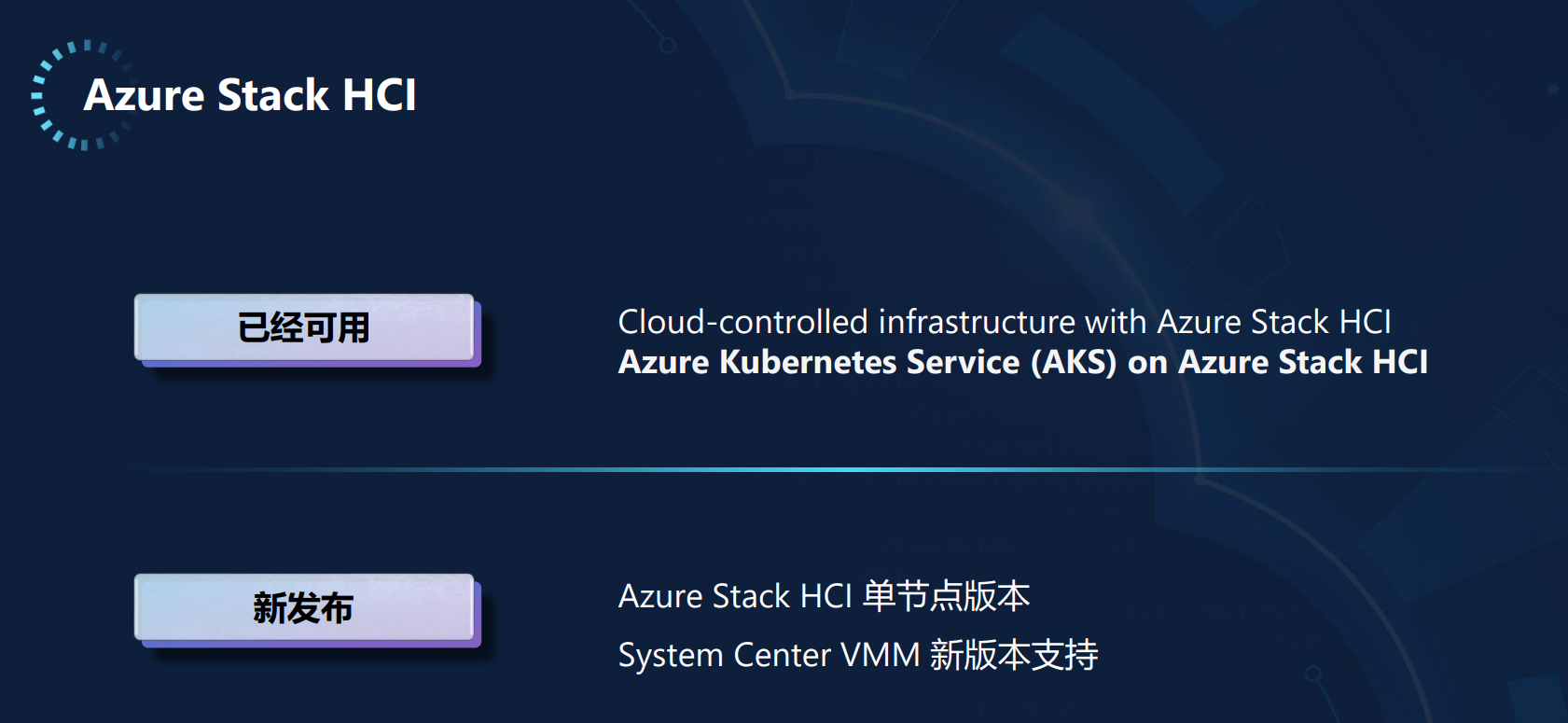This screenshot has height=723, width=1568.
Task: Click the "VMM" word
Action: (x=881, y=655)
